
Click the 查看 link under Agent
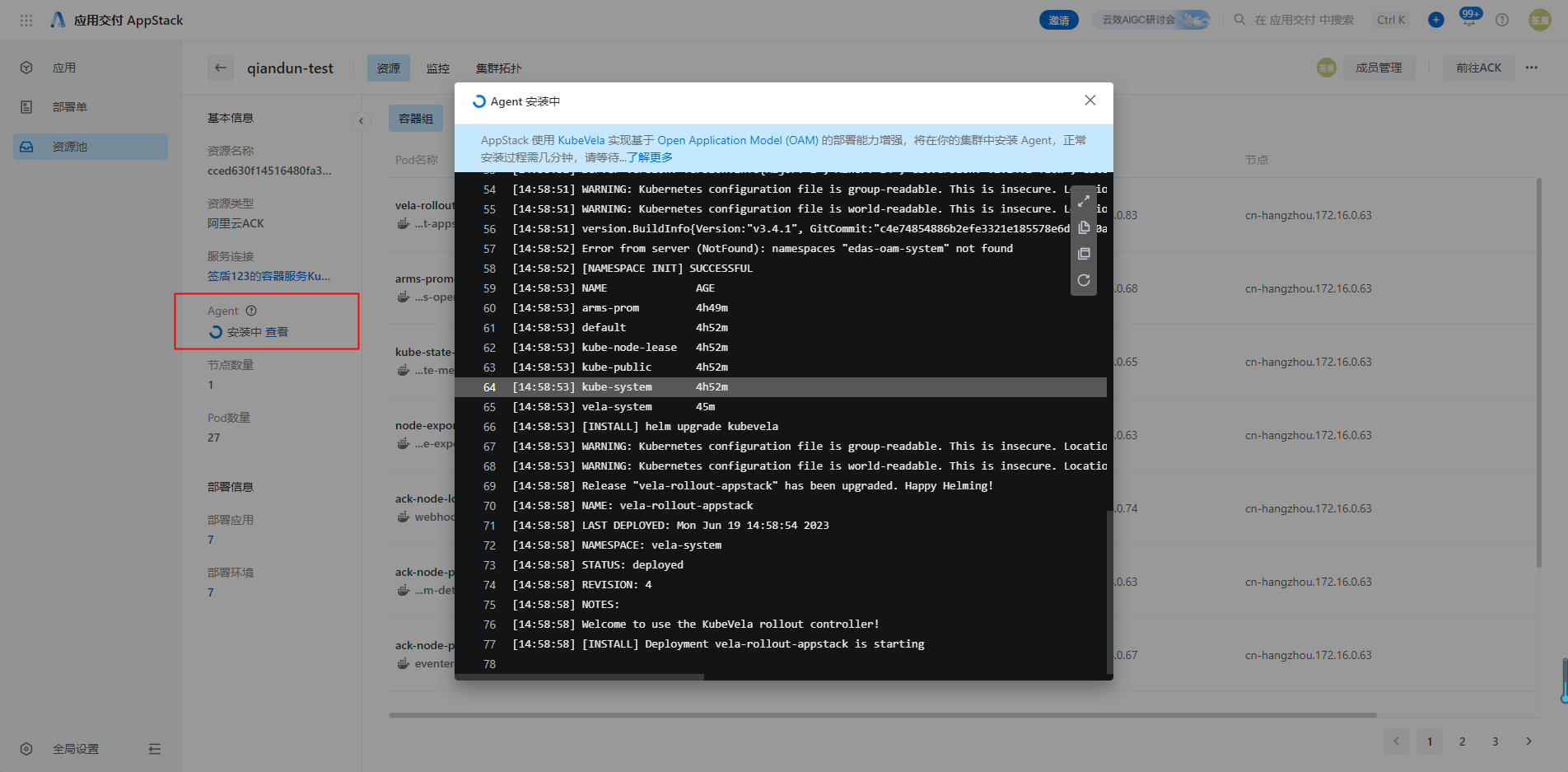click(277, 332)
